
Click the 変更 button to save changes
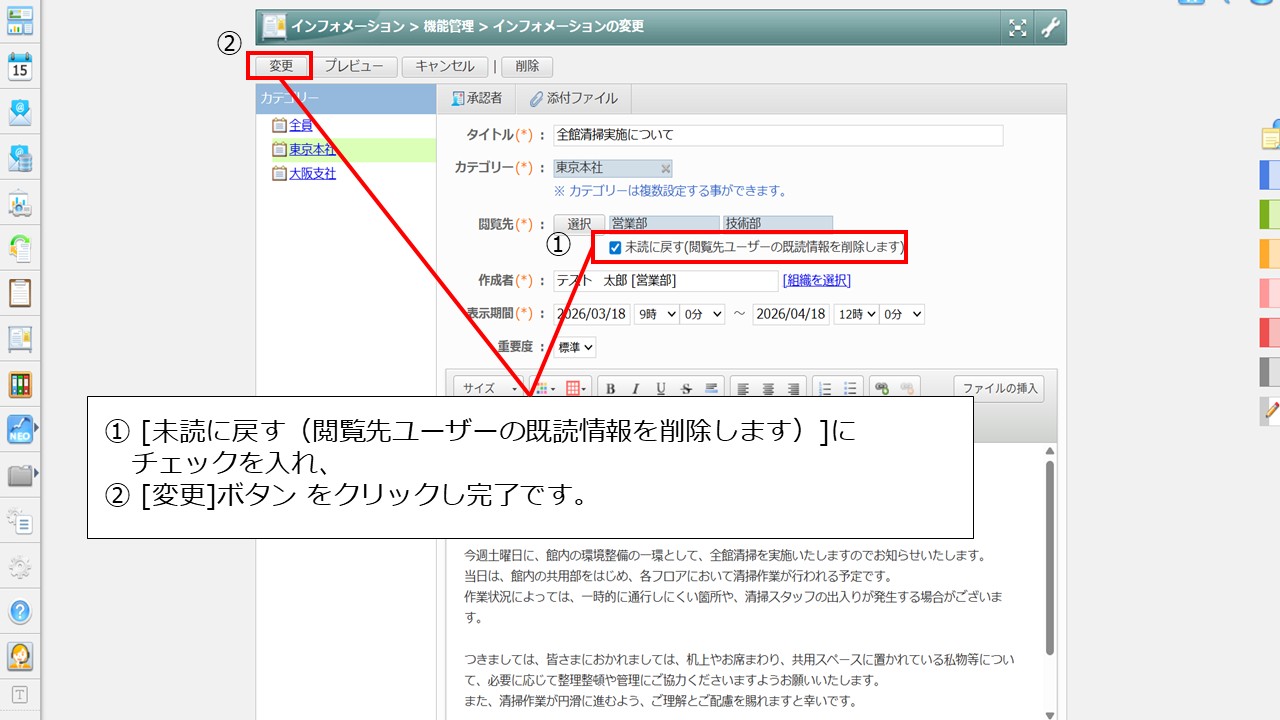click(x=280, y=66)
